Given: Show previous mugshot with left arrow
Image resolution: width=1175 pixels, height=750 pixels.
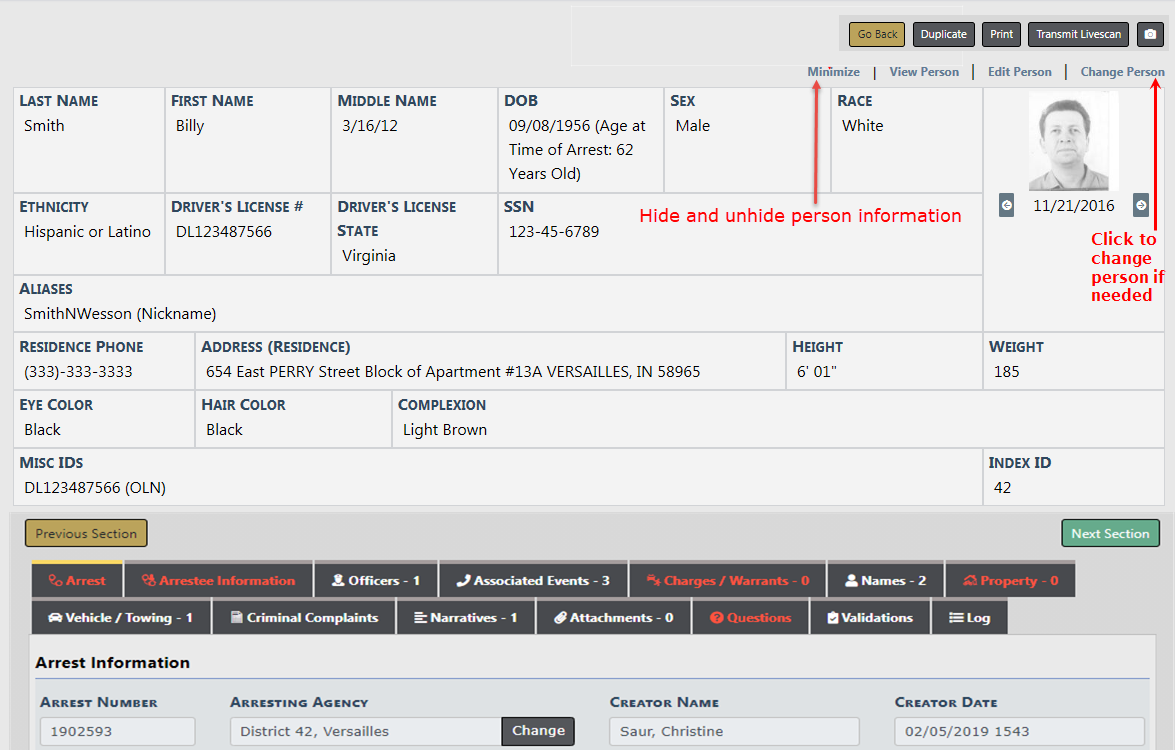Looking at the screenshot, I should pyautogui.click(x=1007, y=205).
